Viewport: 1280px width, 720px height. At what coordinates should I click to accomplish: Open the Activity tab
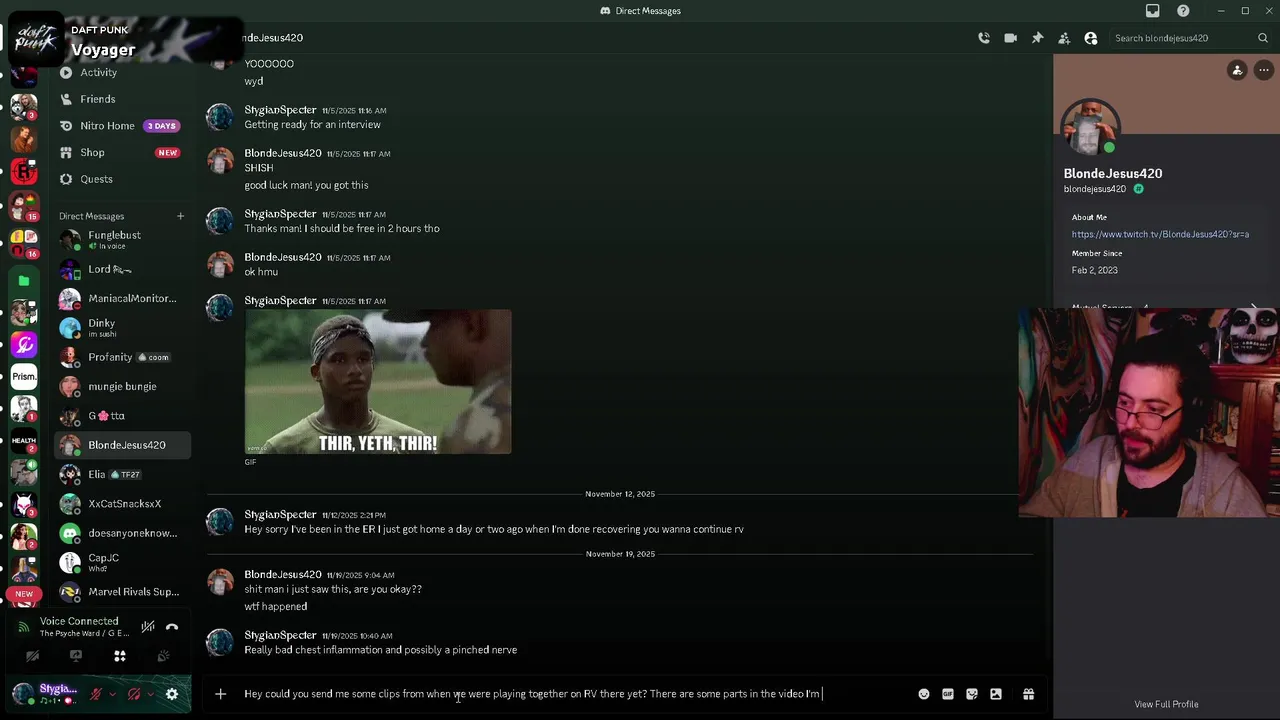coord(122,72)
